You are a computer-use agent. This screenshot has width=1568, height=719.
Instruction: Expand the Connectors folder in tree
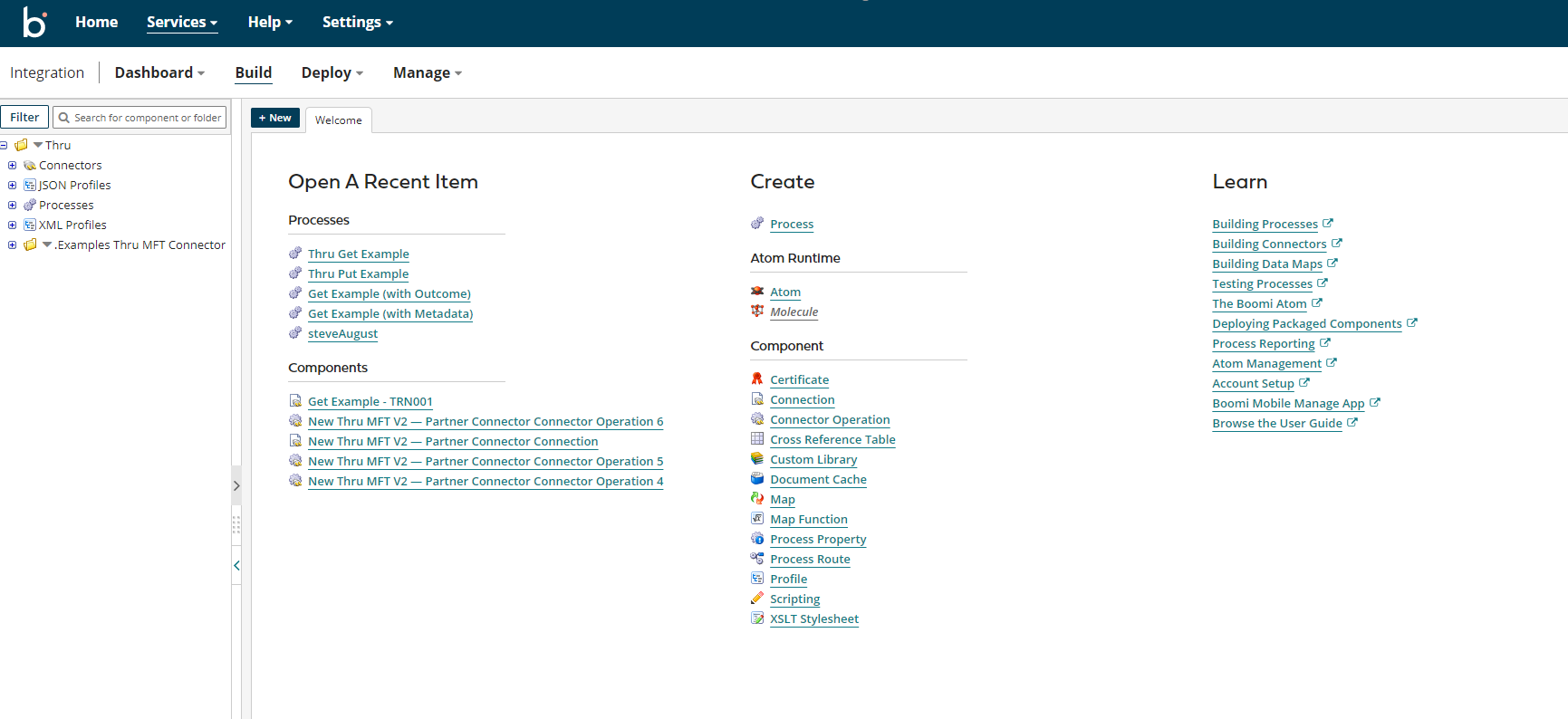click(13, 166)
